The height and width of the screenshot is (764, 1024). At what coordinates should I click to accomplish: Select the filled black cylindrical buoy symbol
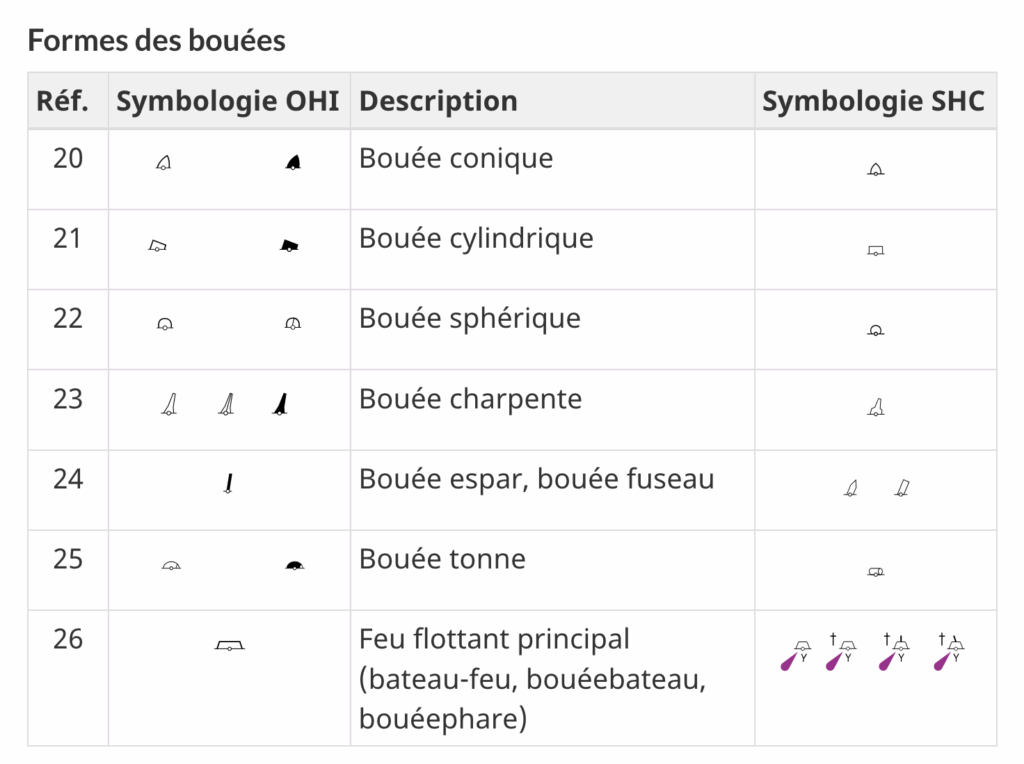tap(290, 245)
